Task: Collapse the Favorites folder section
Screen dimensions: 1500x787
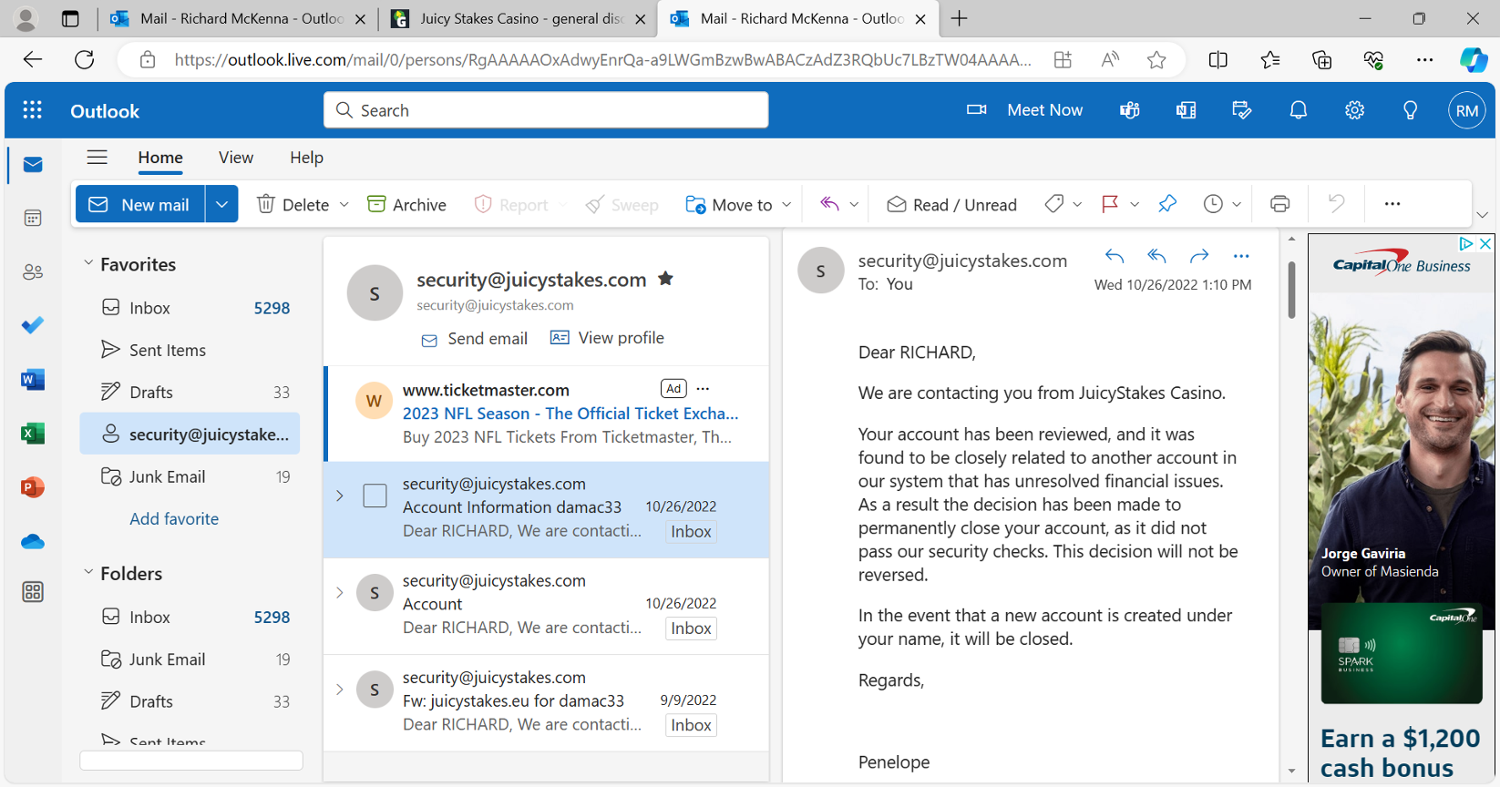Action: 89,264
